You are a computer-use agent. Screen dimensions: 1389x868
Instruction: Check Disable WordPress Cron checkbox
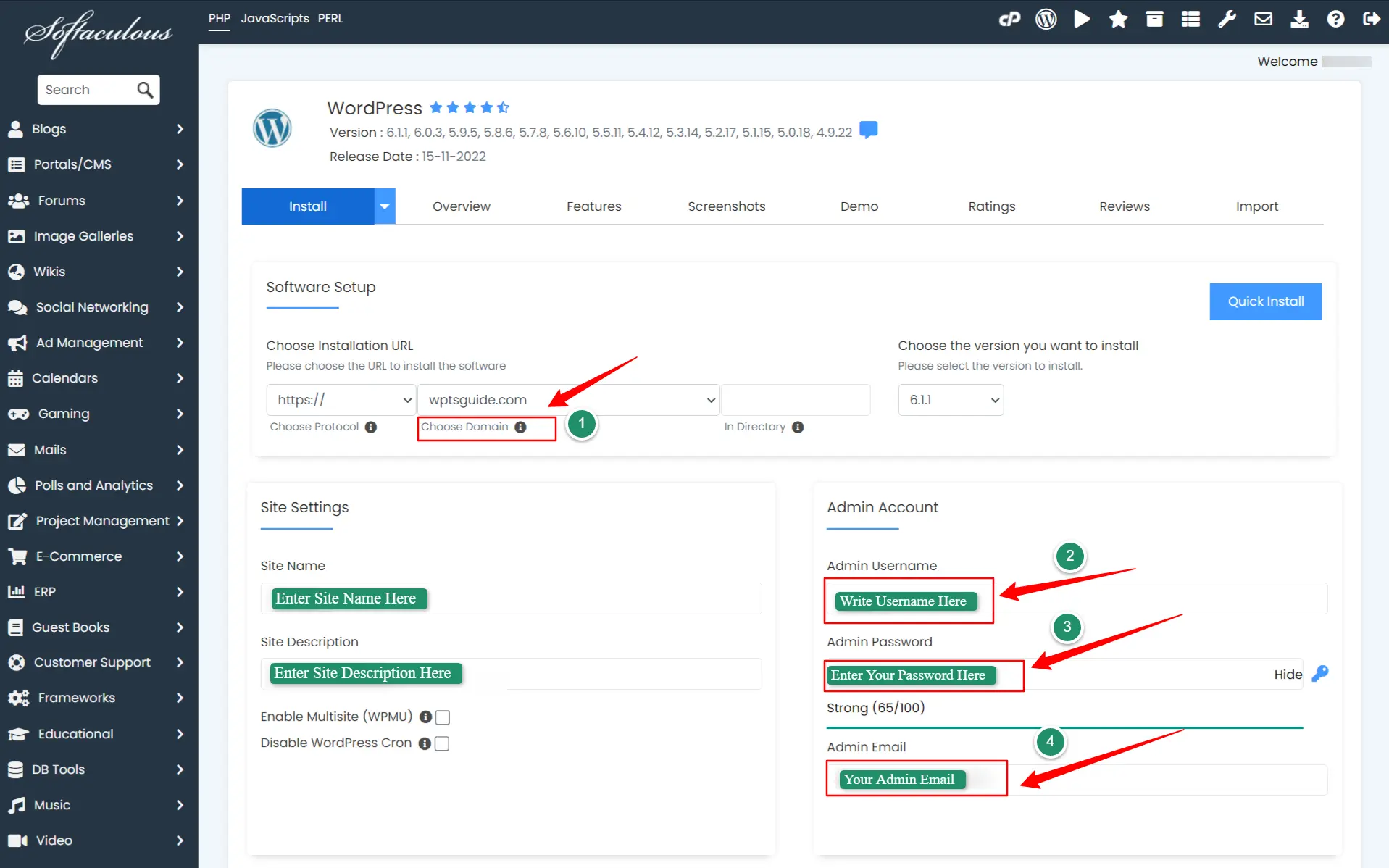[x=442, y=744]
